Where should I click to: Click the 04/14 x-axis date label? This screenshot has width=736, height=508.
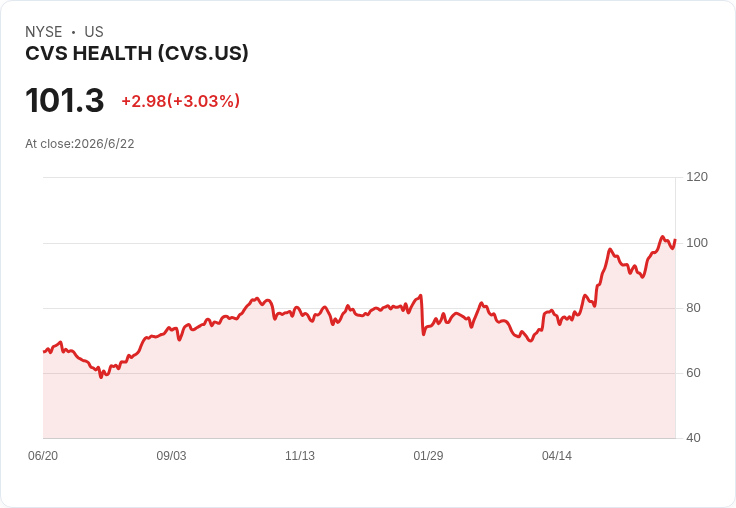tap(557, 456)
